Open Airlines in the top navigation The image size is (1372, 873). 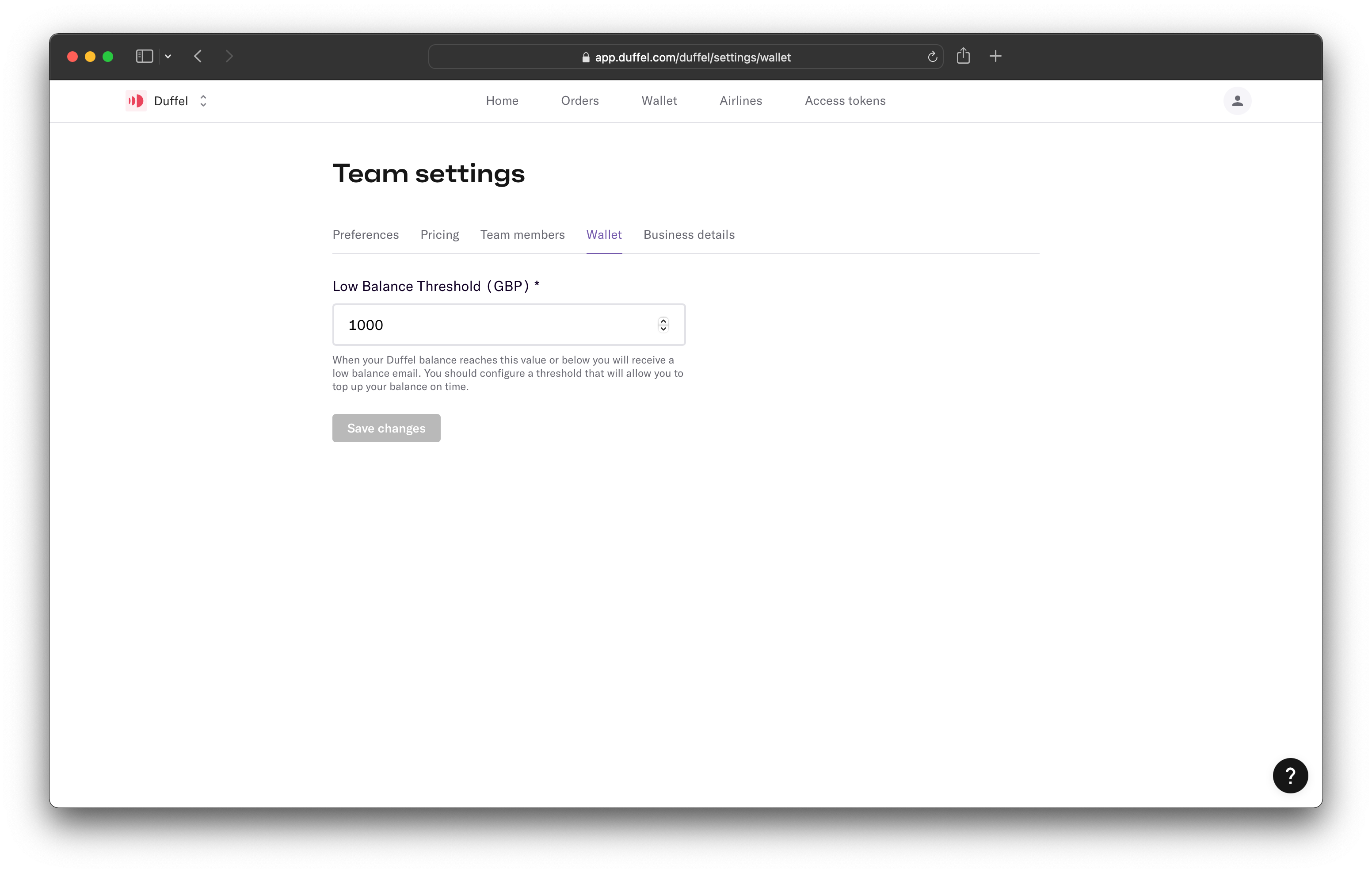coord(740,100)
